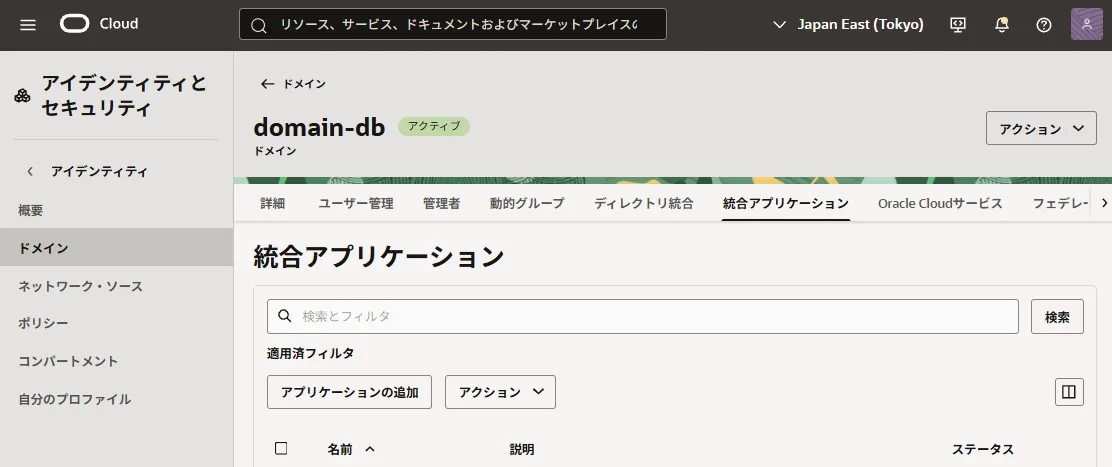
Task: Click the magnifier icon in filter box
Action: pos(284,316)
